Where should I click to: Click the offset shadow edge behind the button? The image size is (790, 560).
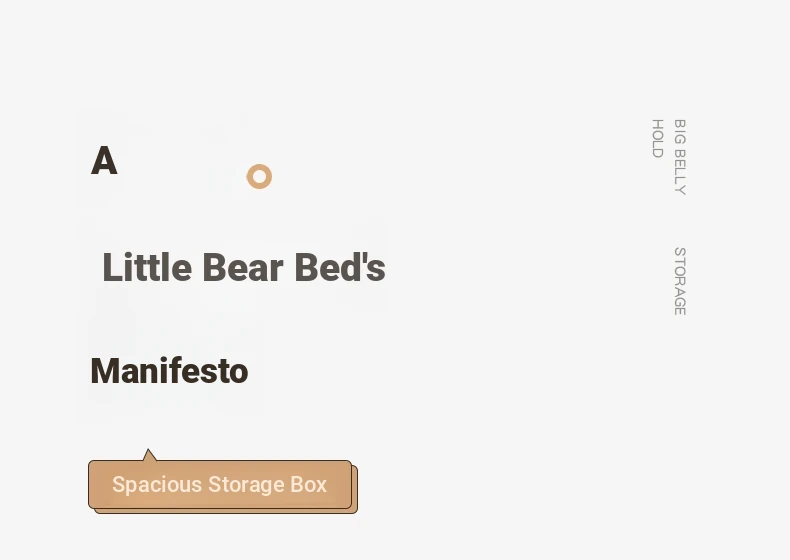point(355,500)
